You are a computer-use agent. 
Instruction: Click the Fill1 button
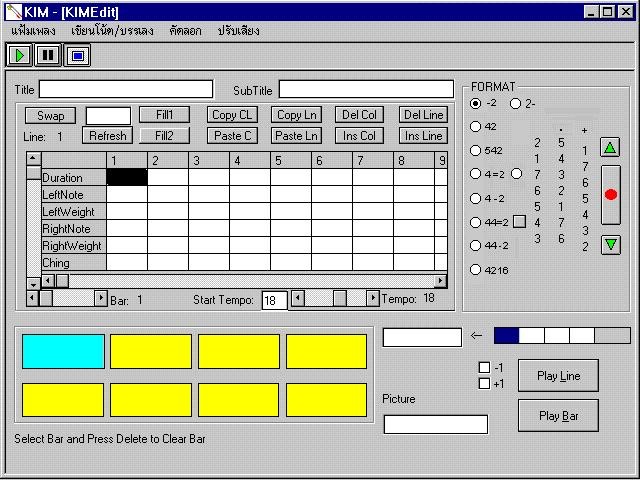164,115
